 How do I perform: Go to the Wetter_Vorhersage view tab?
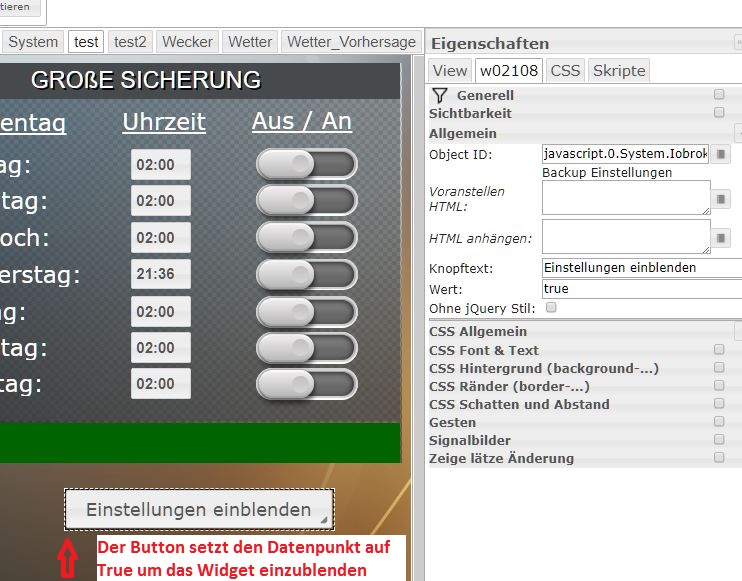[x=351, y=42]
